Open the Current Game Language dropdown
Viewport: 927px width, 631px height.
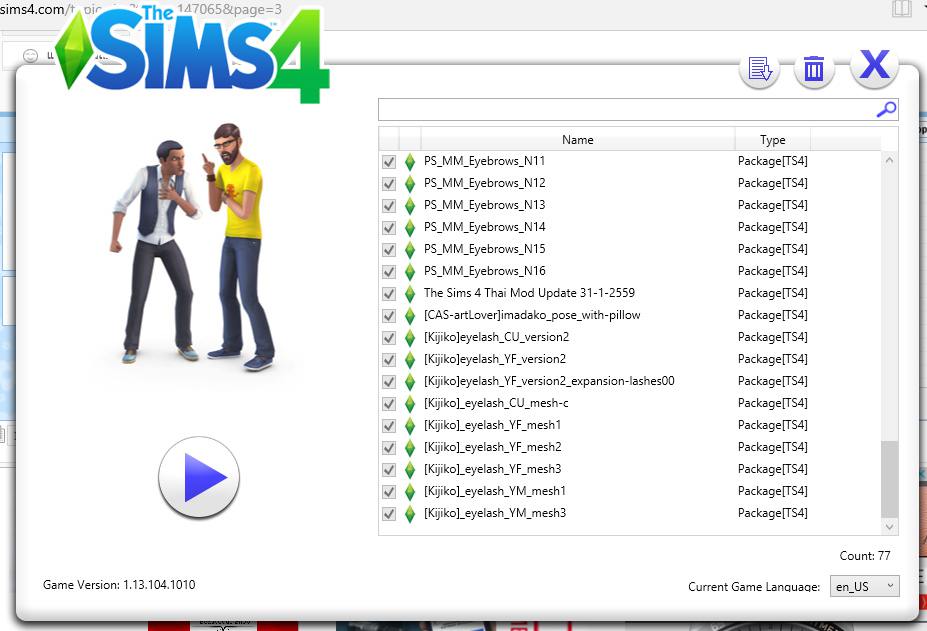(x=864, y=586)
